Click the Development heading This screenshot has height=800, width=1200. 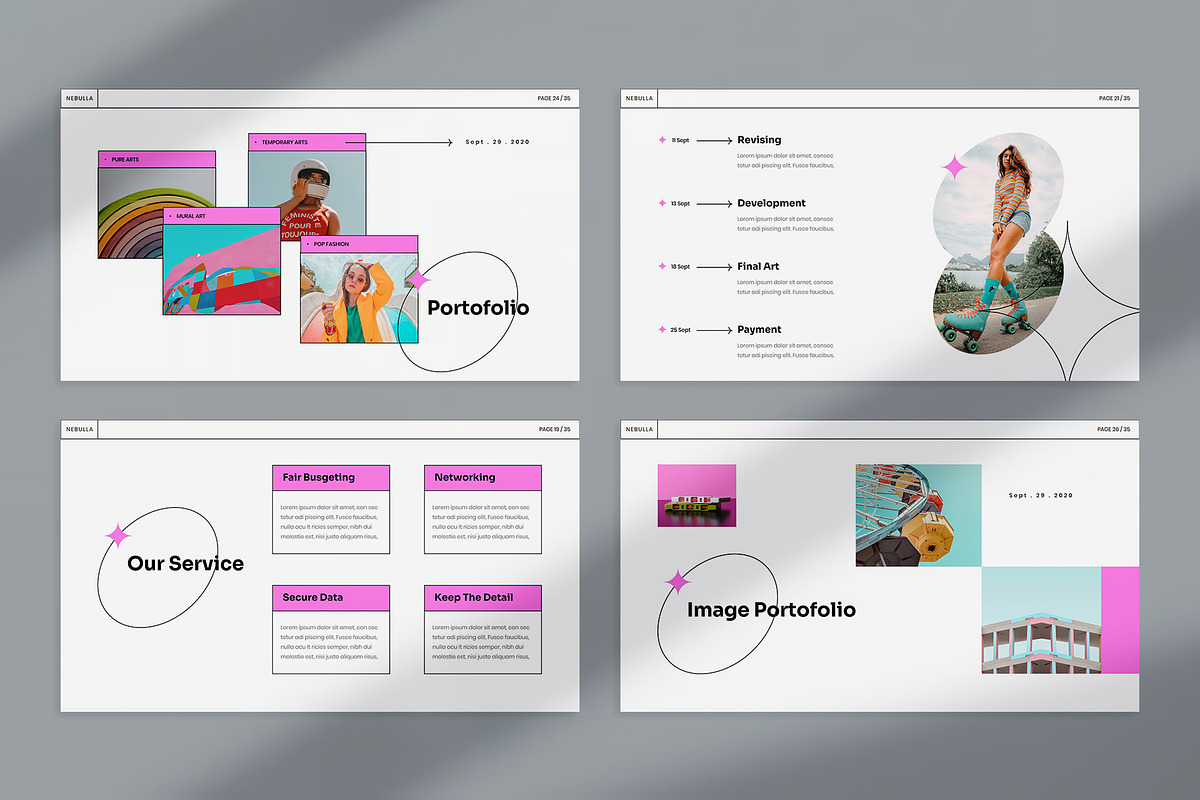(771, 203)
